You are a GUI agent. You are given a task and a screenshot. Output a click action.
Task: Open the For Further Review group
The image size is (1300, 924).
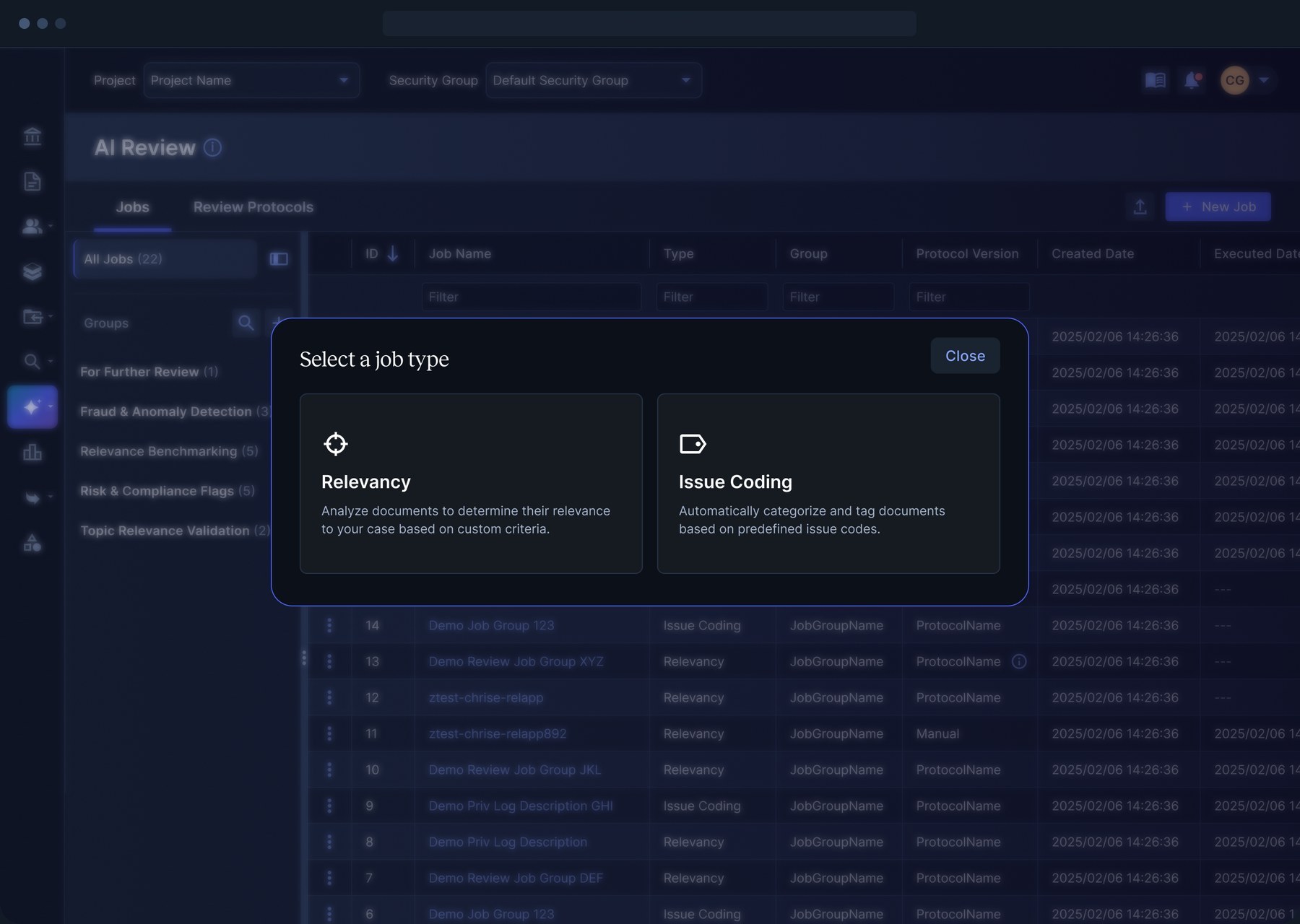149,372
